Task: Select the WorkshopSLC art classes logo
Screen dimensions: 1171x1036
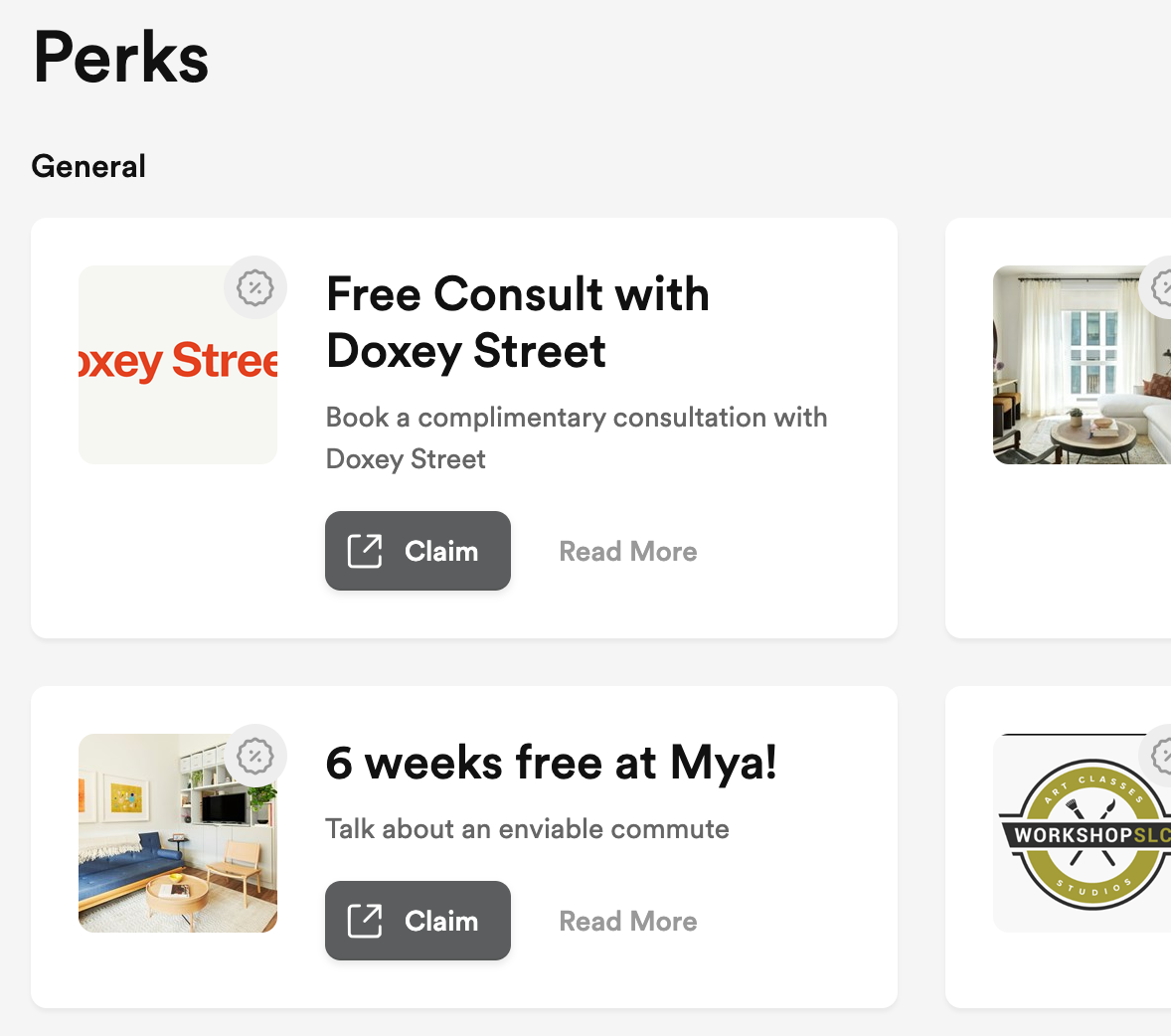Action: [x=1082, y=833]
